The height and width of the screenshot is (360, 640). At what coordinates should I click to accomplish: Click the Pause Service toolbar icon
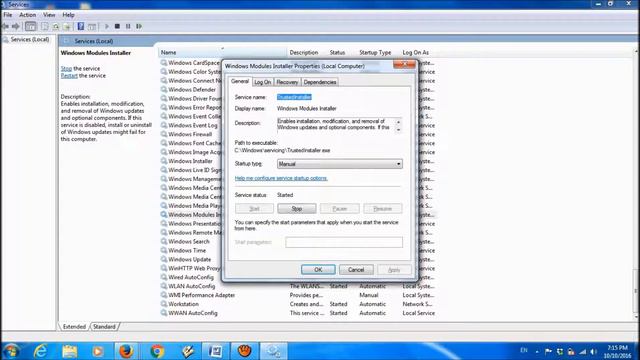point(128,27)
